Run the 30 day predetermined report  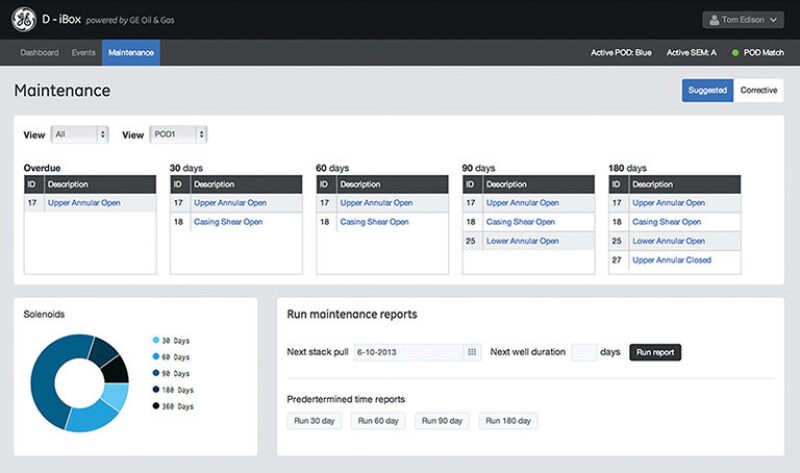pos(315,421)
